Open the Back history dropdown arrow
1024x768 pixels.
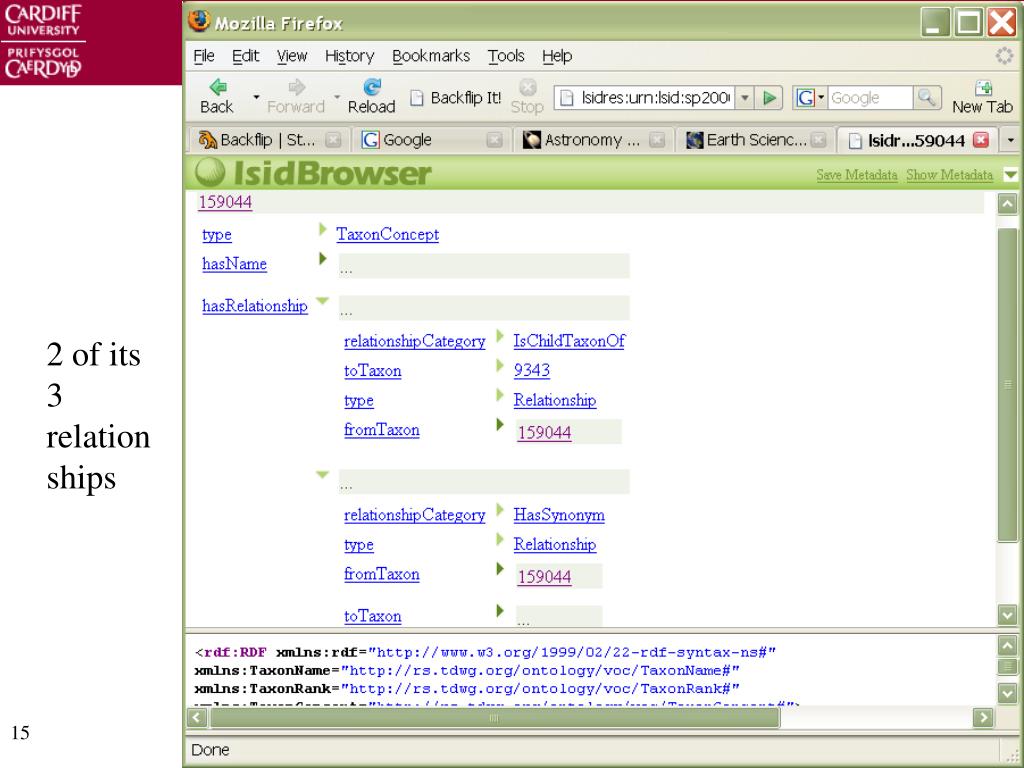tap(256, 97)
